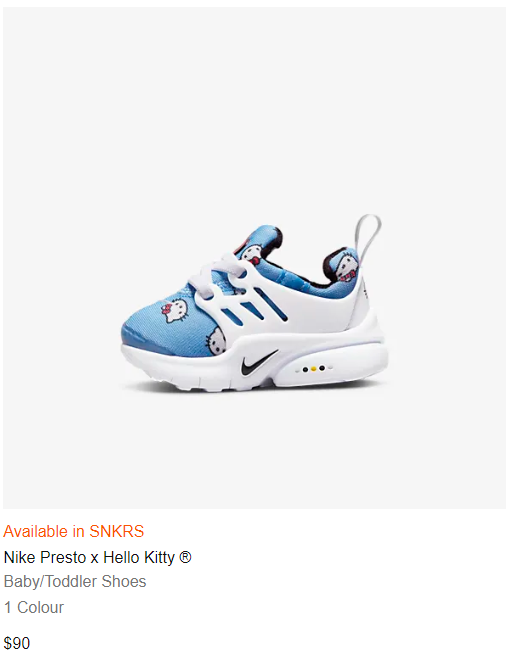Click the Available in SNKRS label
Image resolution: width=507 pixels, height=668 pixels.
point(74,531)
